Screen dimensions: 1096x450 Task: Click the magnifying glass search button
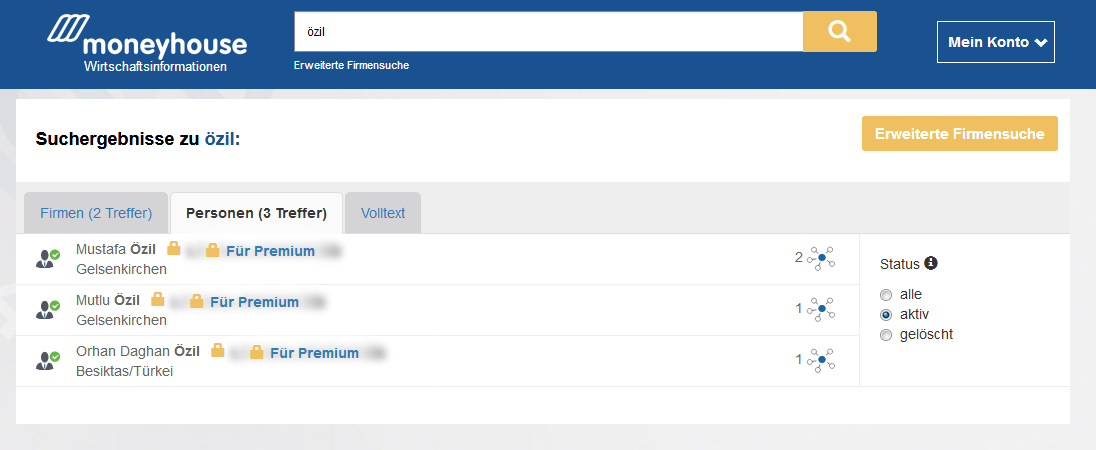click(x=839, y=31)
